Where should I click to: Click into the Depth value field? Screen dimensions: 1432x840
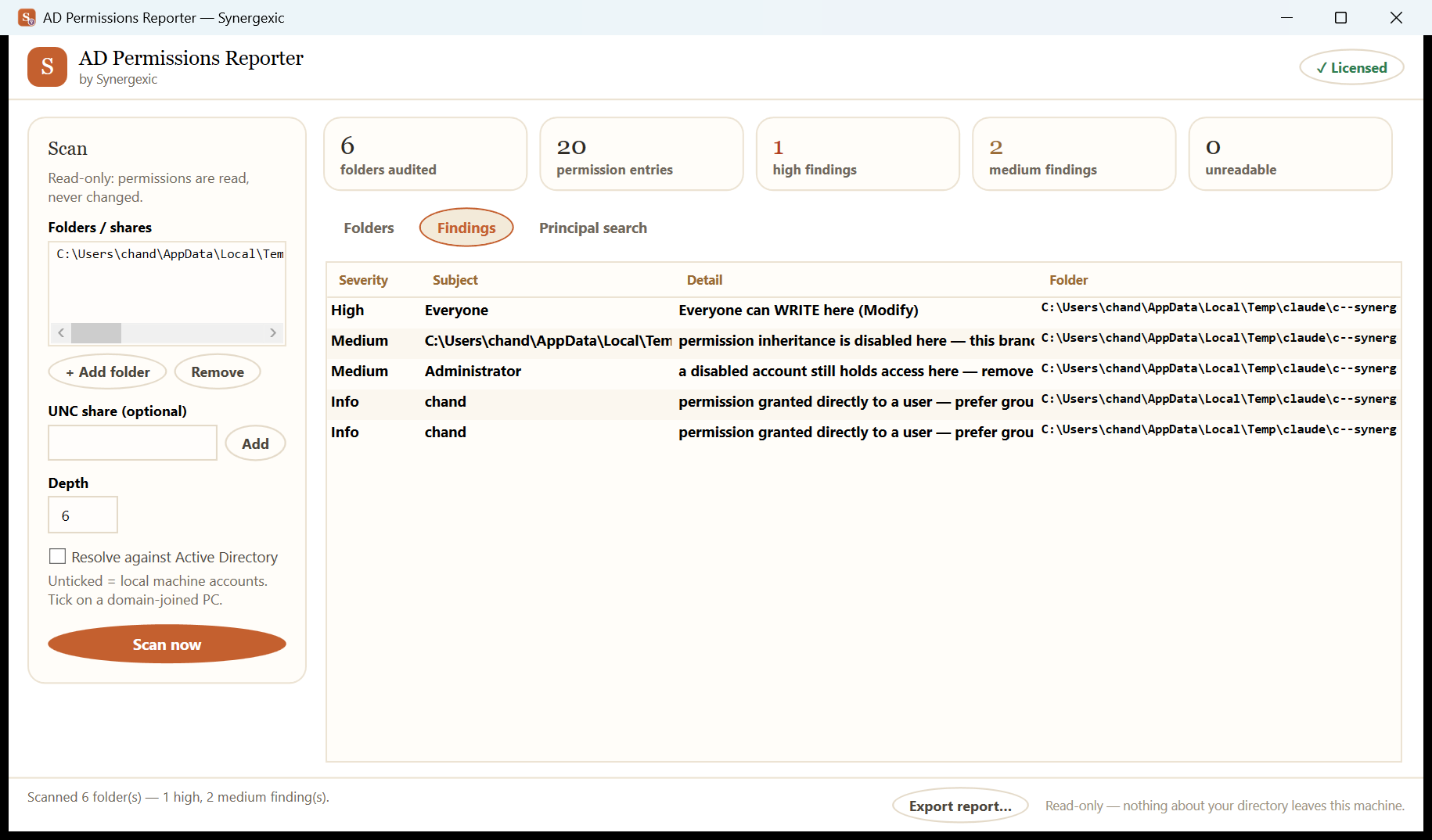pos(83,515)
